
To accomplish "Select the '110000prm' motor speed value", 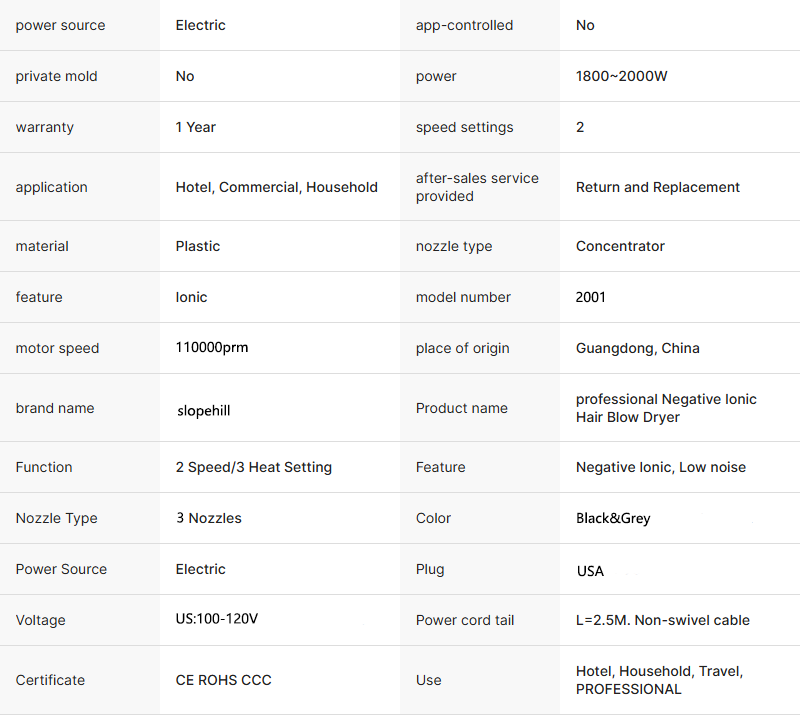I will [x=212, y=348].
